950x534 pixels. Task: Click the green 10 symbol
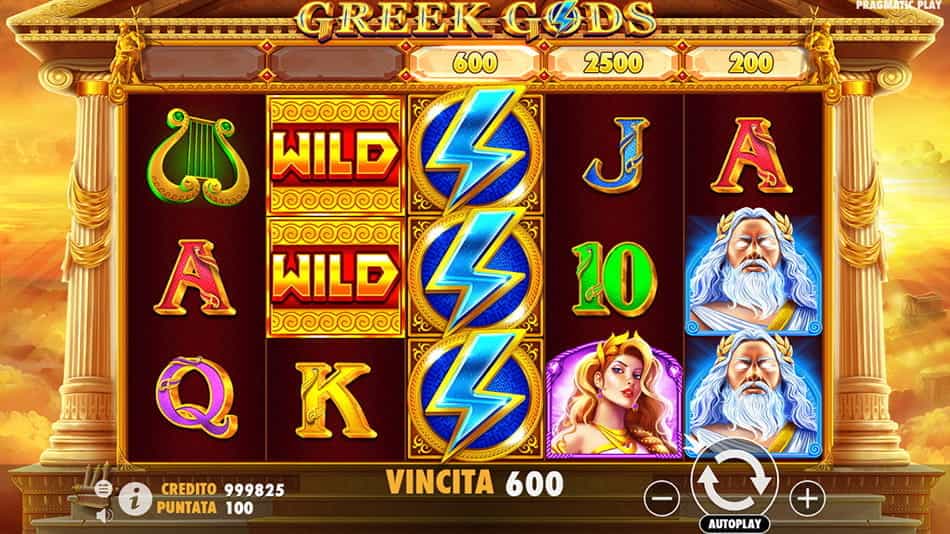click(x=614, y=278)
